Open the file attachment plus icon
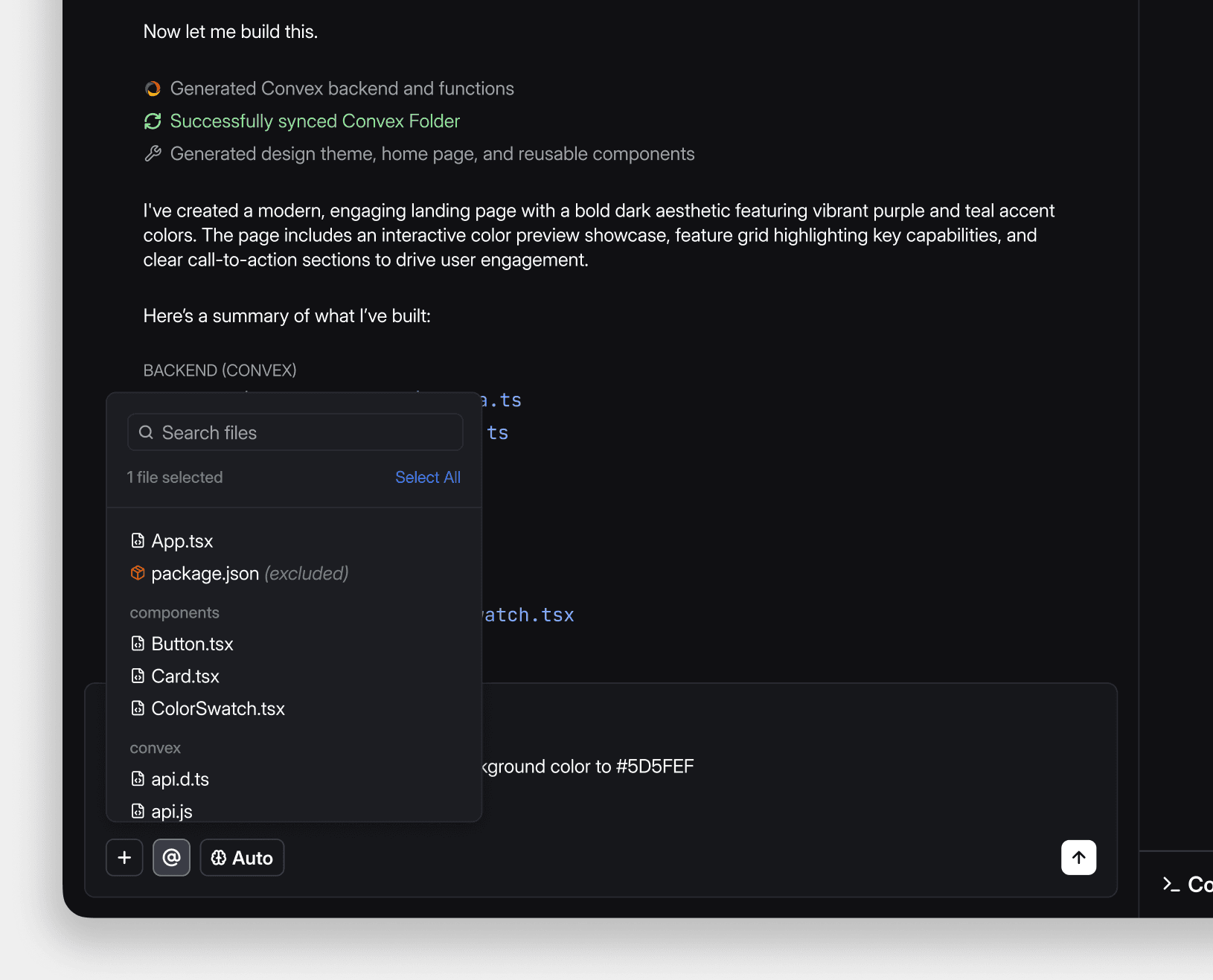This screenshot has width=1213, height=980. click(x=124, y=857)
